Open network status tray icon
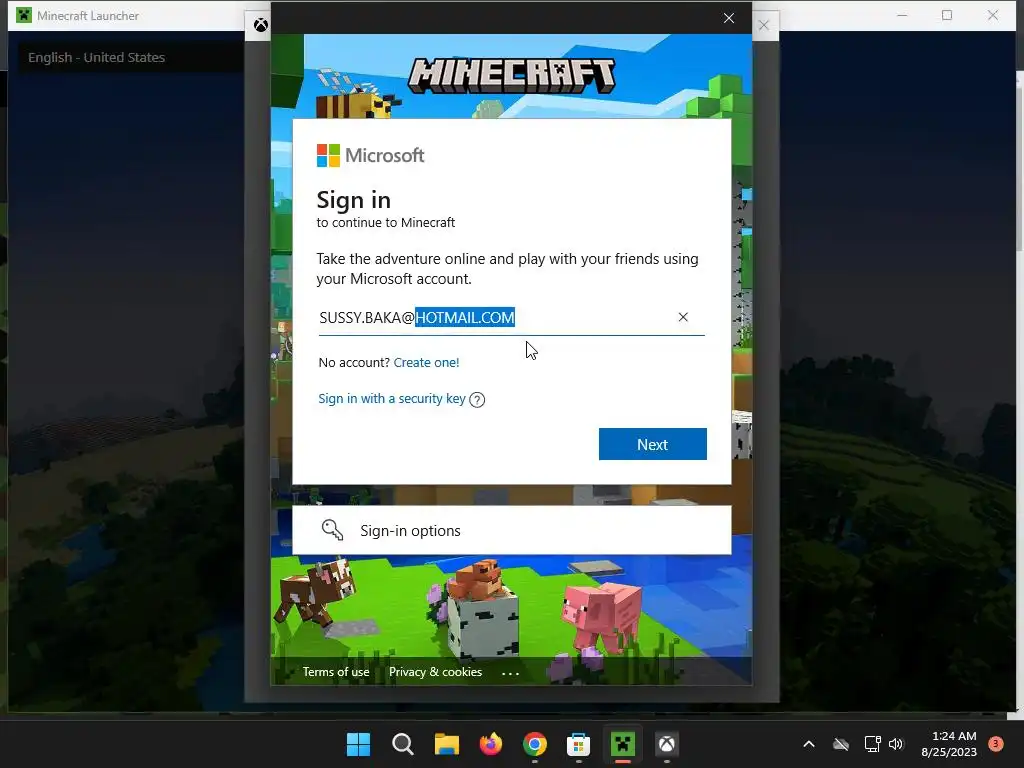The image size is (1024, 768). coord(872,744)
